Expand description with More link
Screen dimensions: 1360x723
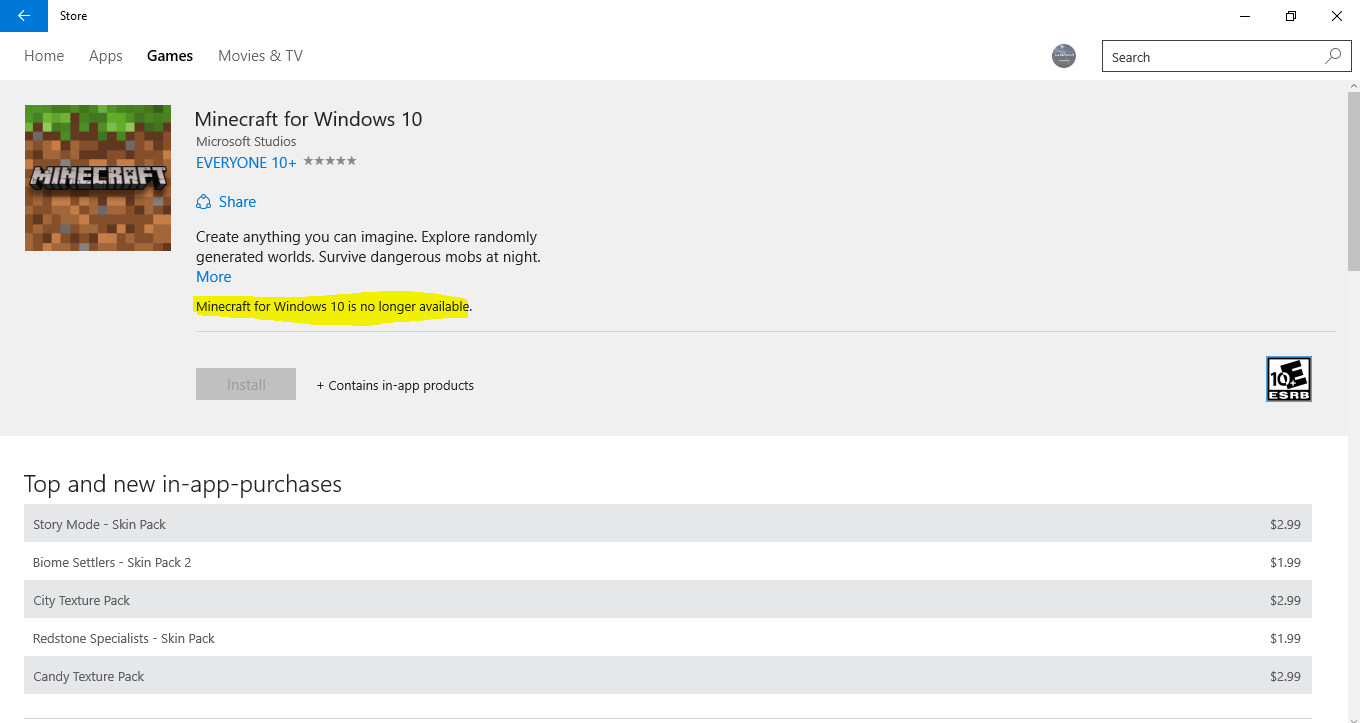click(214, 277)
